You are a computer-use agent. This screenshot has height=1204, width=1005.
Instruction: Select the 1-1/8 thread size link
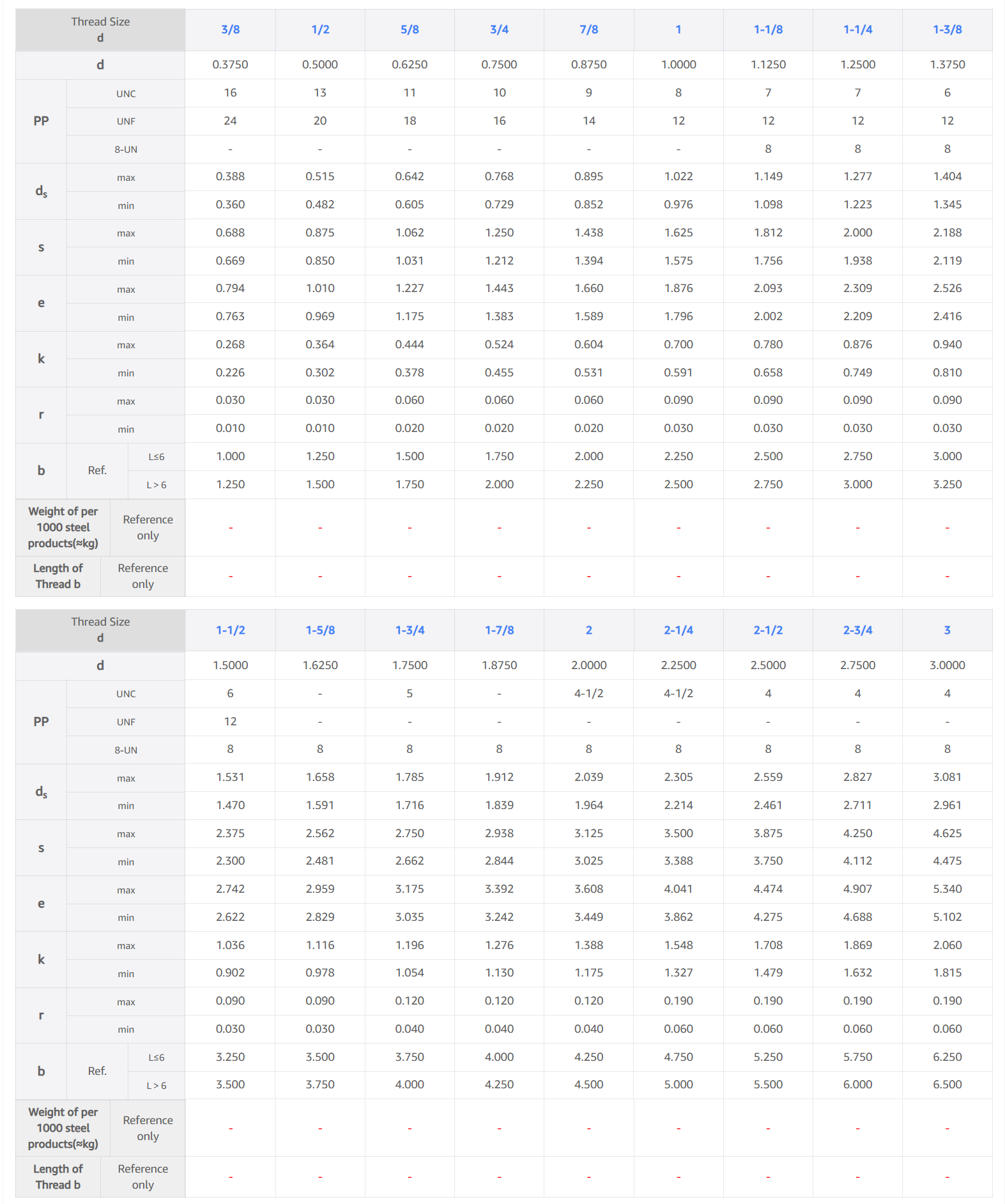[768, 29]
